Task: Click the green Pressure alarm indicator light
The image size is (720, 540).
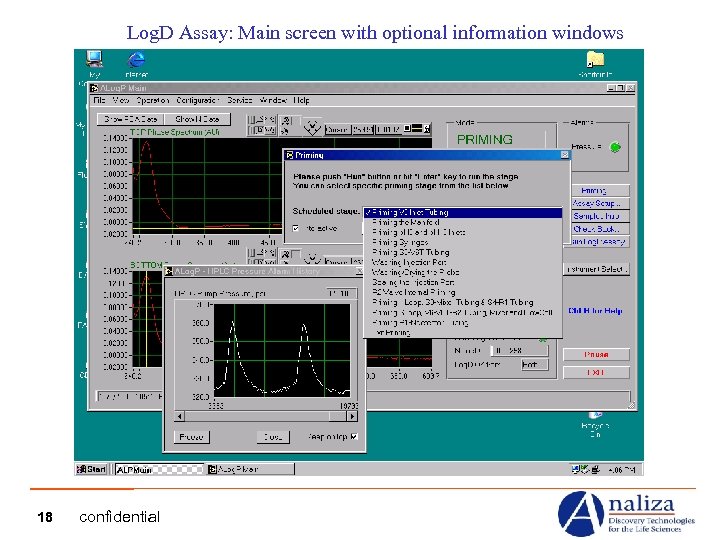Action: 615,147
